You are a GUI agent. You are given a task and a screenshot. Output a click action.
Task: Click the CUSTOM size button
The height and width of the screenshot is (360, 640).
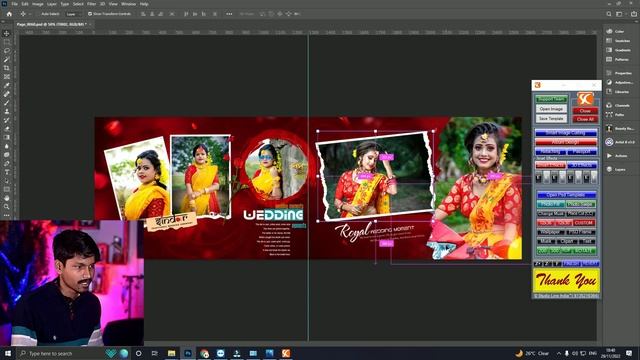[x=584, y=223]
